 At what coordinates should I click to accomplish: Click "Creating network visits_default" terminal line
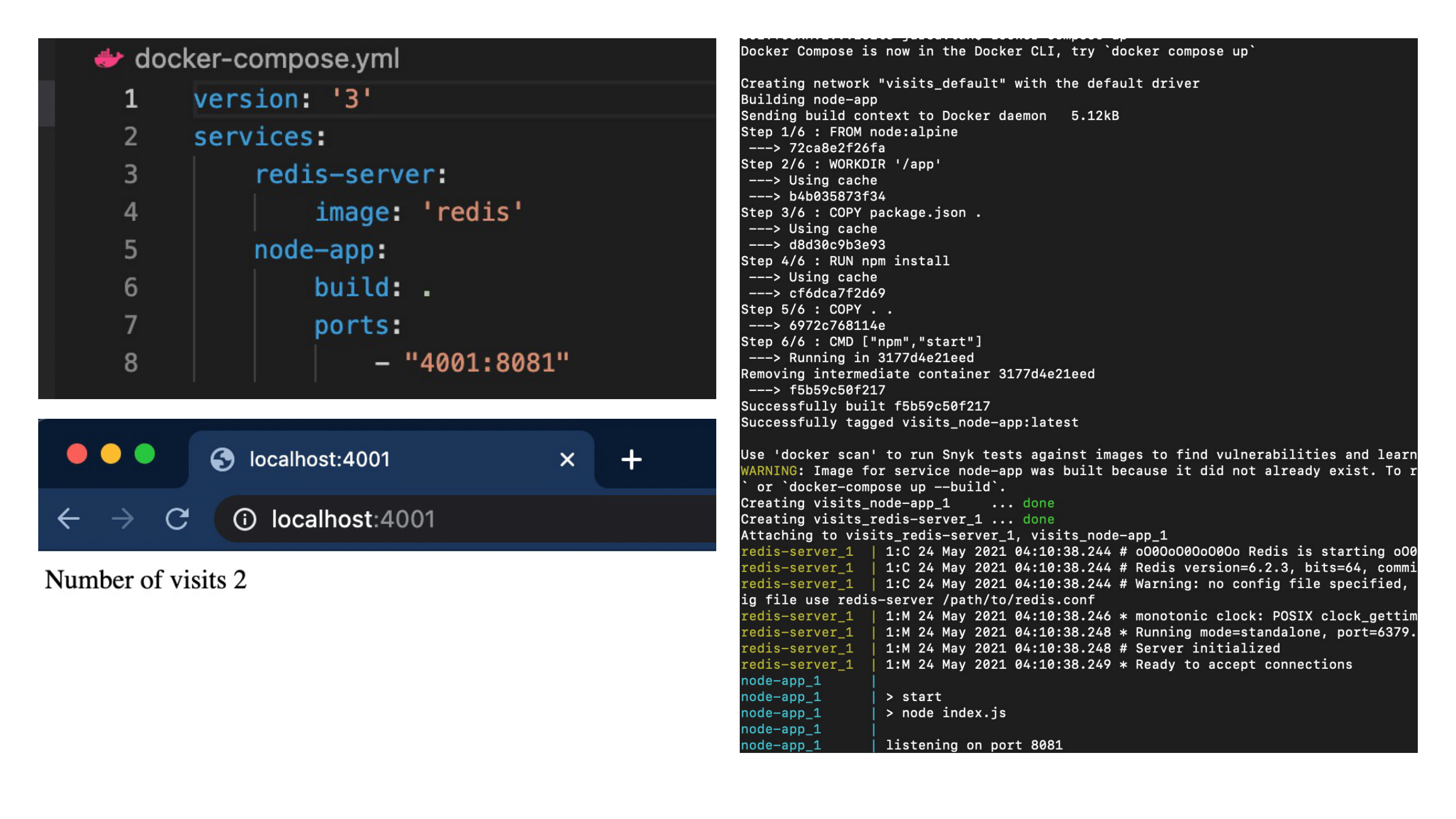(x=970, y=83)
